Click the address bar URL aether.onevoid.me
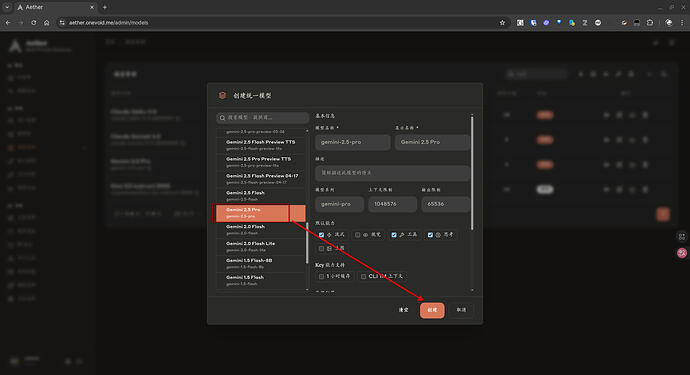This screenshot has height=375, width=690. (108, 22)
